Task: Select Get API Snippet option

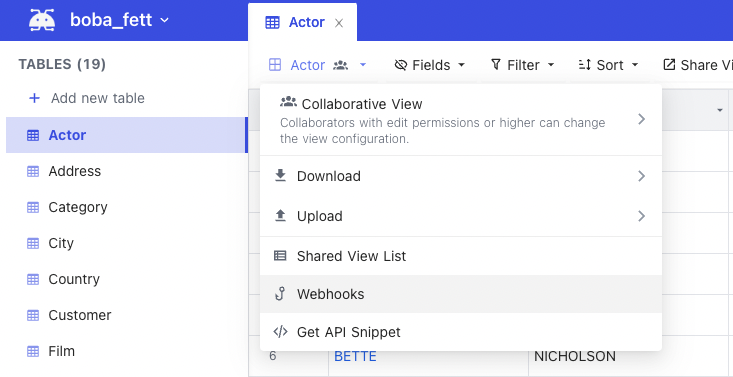Action: point(461,332)
